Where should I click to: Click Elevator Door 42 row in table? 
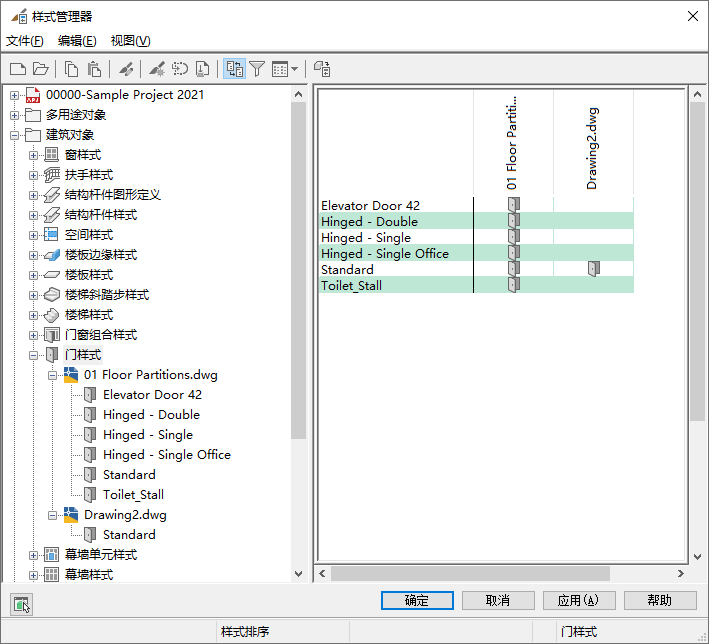pyautogui.click(x=476, y=205)
